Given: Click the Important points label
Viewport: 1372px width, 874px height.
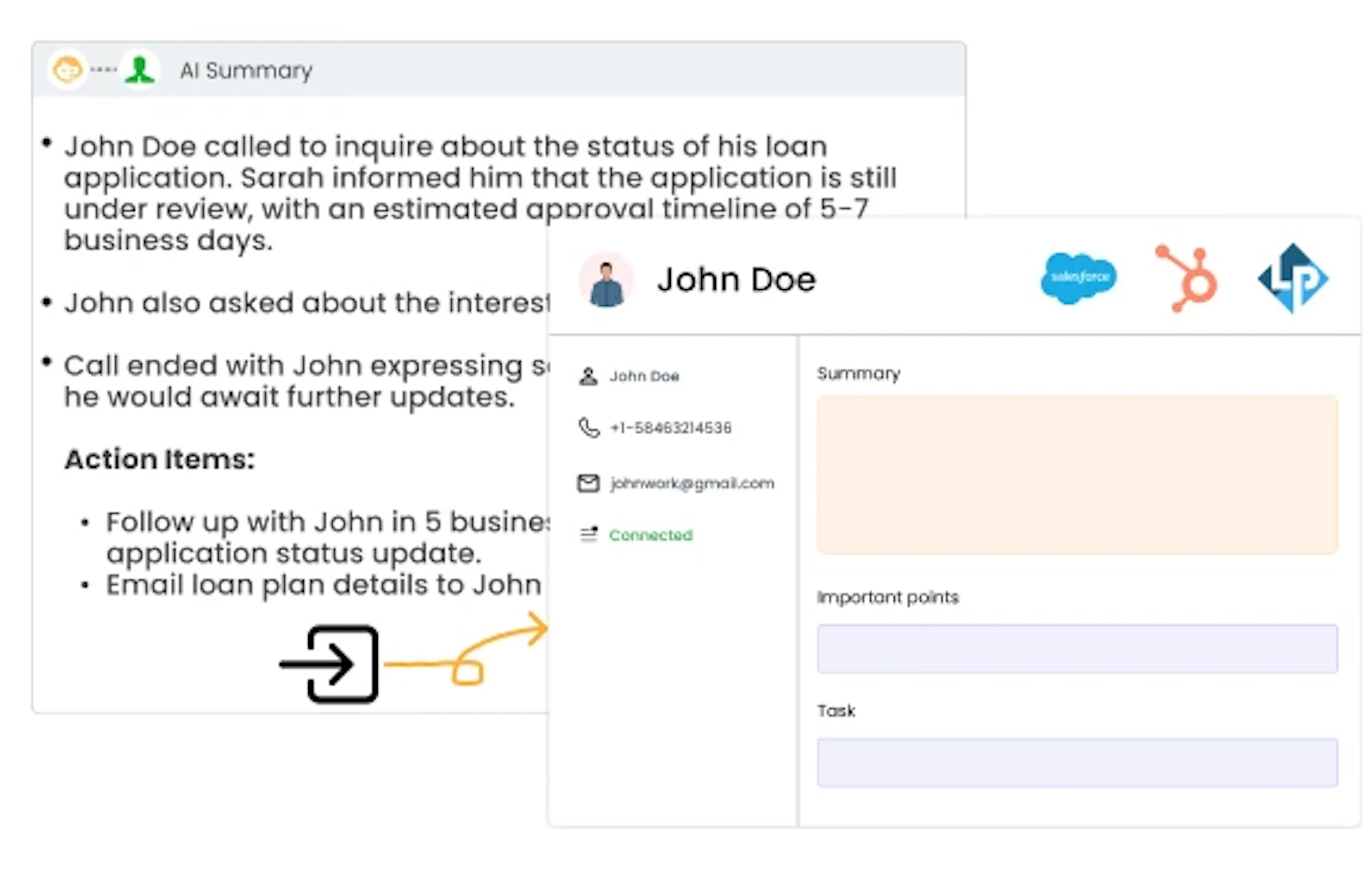Looking at the screenshot, I should tap(888, 597).
